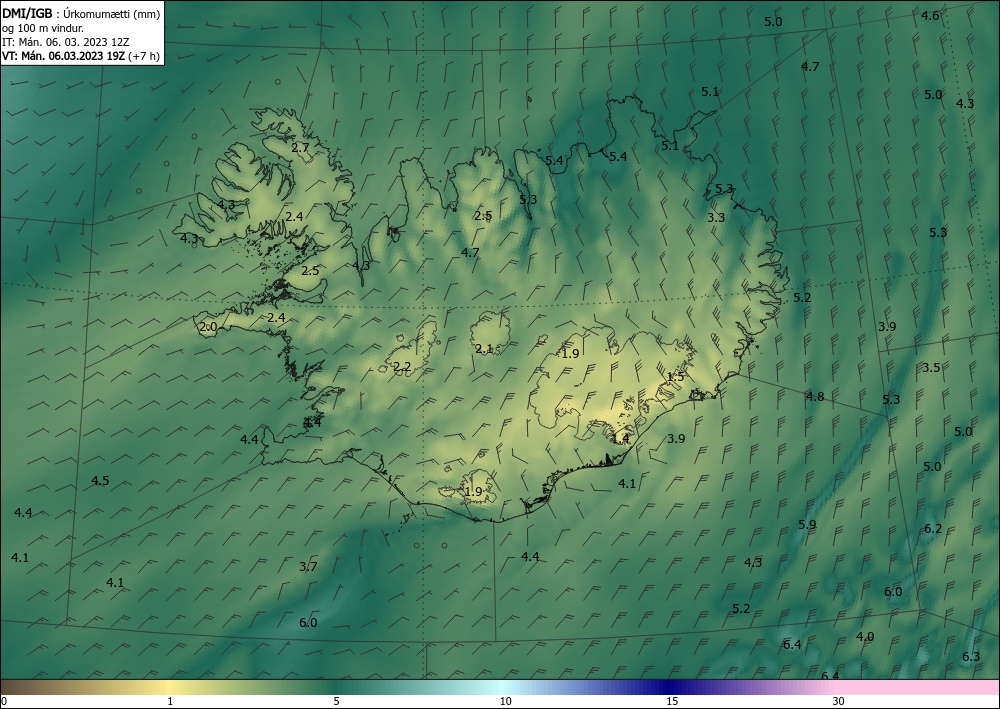Image resolution: width=1000 pixels, height=709 pixels.
Task: Select the '10' tick label on the color scale
Action: point(506,702)
